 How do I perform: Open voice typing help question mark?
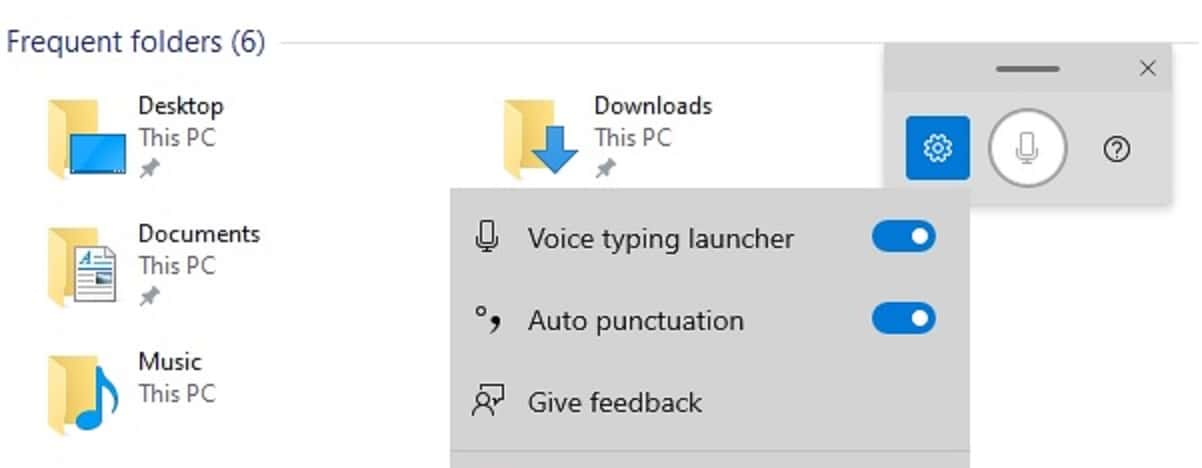click(1116, 149)
